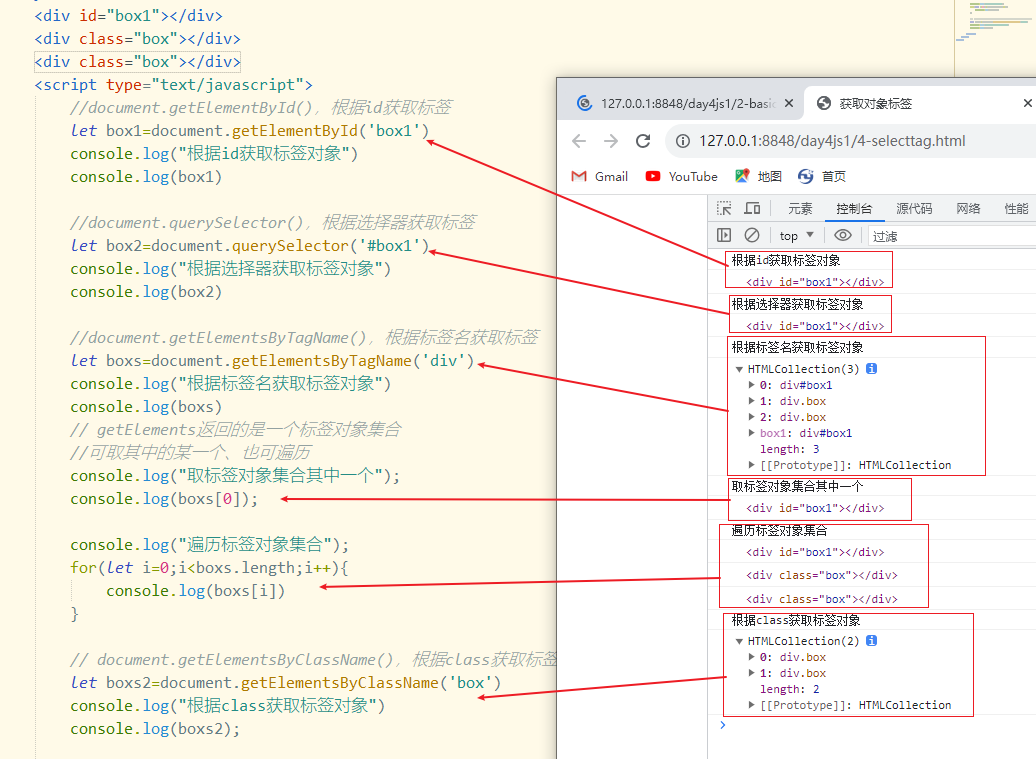Viewport: 1036px width, 759px height.
Task: Go forward in the browser history
Action: point(611,141)
